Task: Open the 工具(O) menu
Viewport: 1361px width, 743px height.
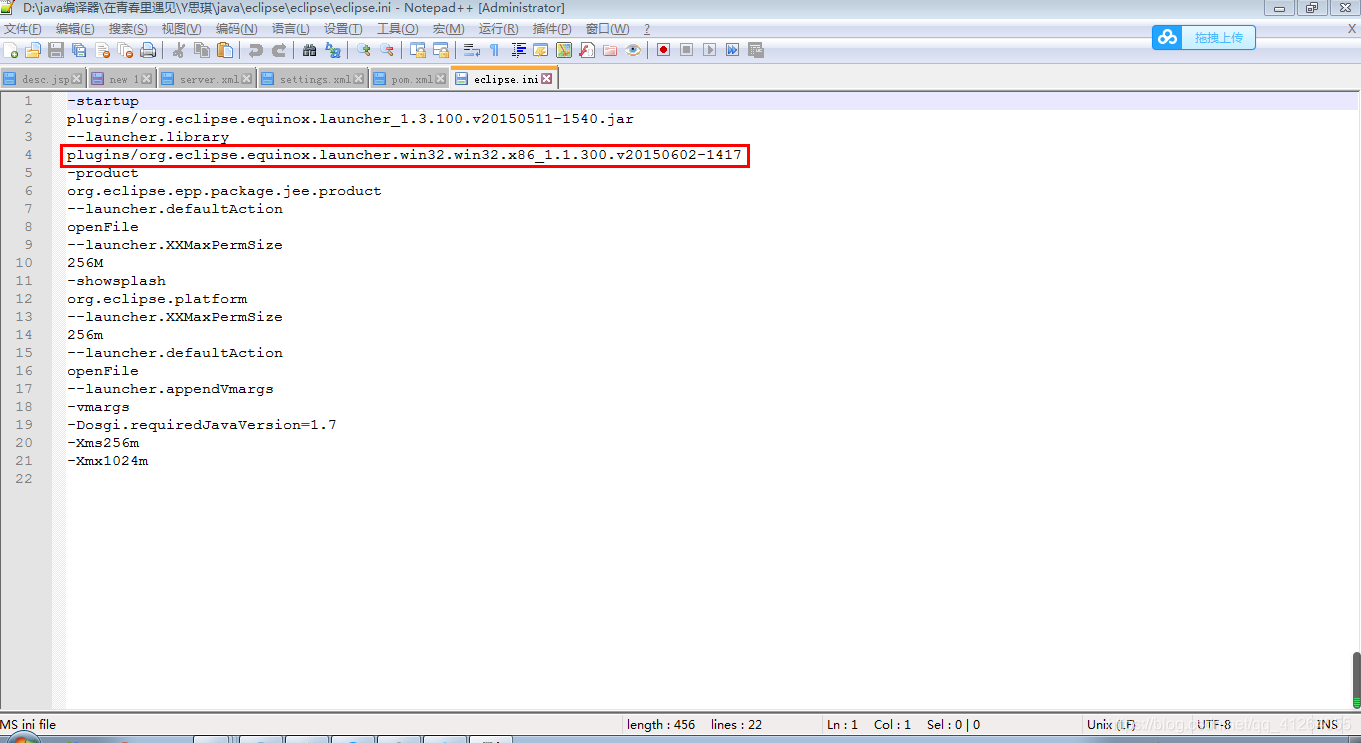Action: pyautogui.click(x=397, y=29)
